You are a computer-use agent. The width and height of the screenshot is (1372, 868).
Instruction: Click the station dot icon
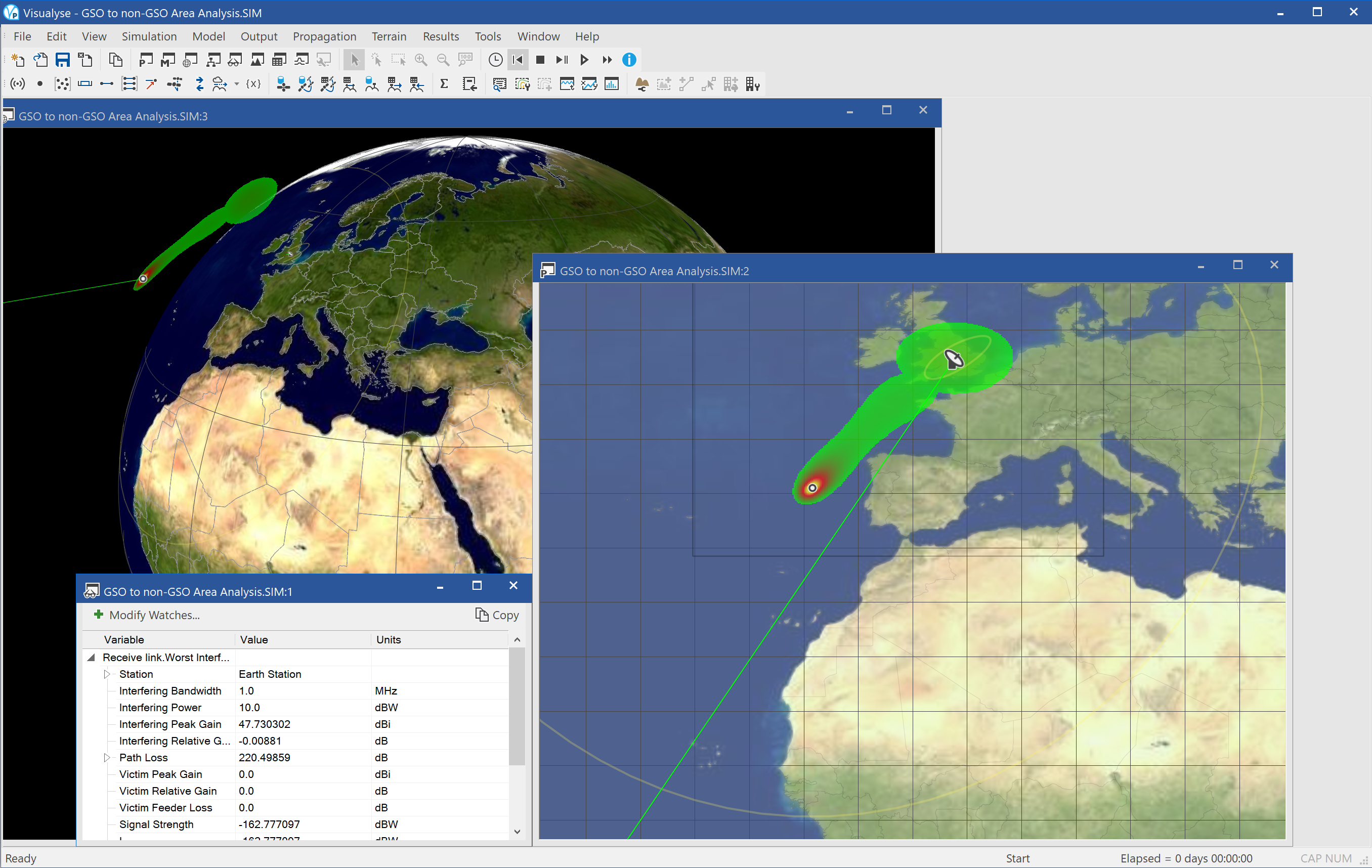point(40,84)
